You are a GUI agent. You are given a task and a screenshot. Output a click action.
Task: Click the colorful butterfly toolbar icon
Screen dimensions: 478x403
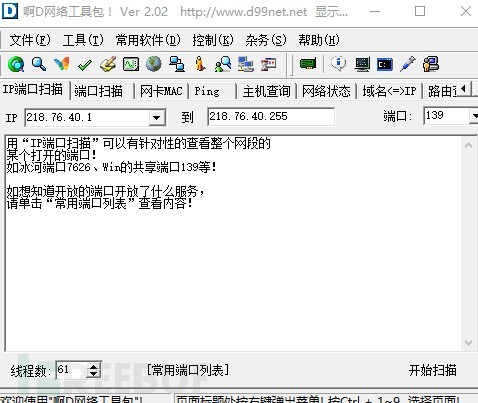[x=62, y=64]
